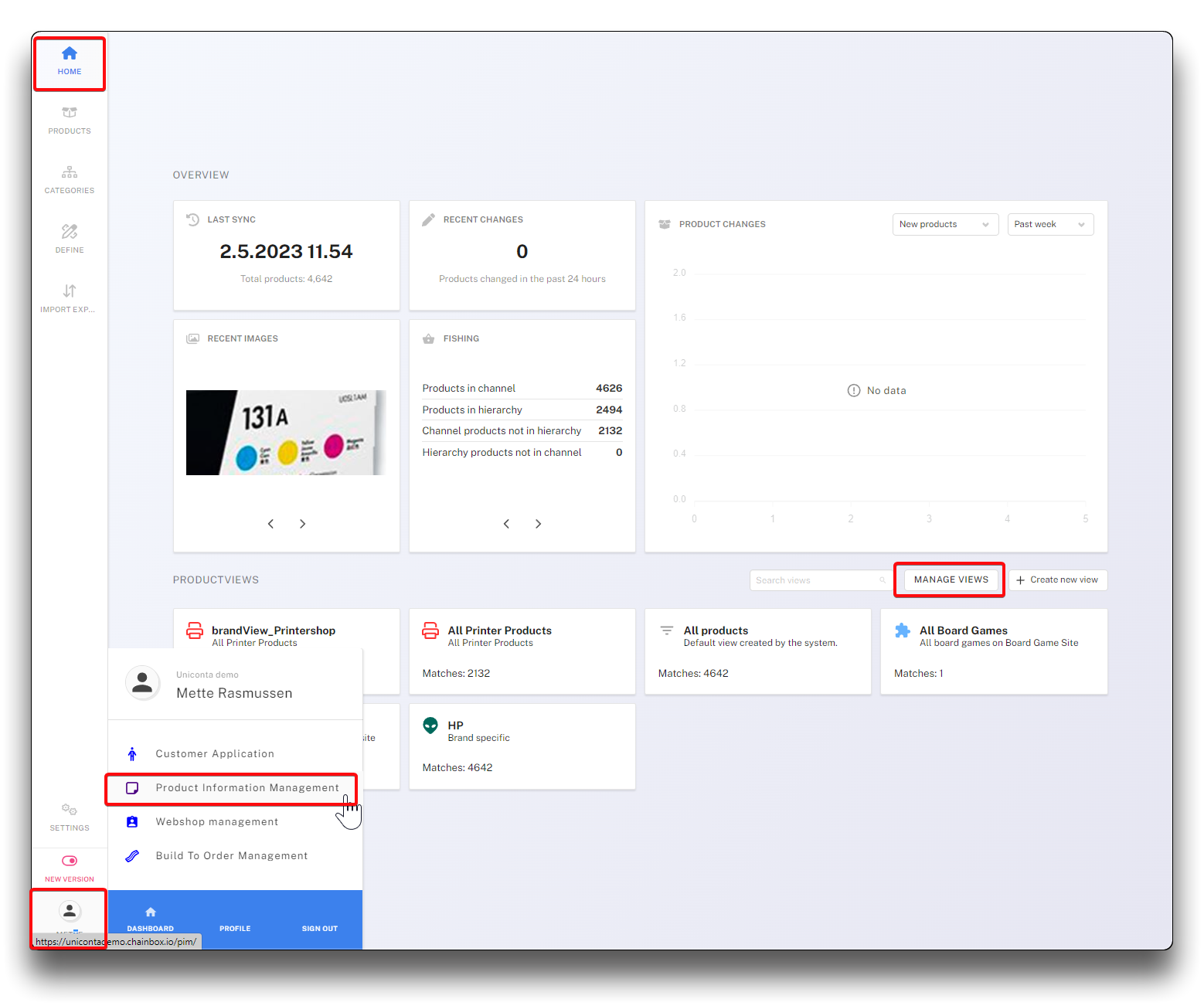
Task: Open Settings gears icon
Action: (x=70, y=810)
